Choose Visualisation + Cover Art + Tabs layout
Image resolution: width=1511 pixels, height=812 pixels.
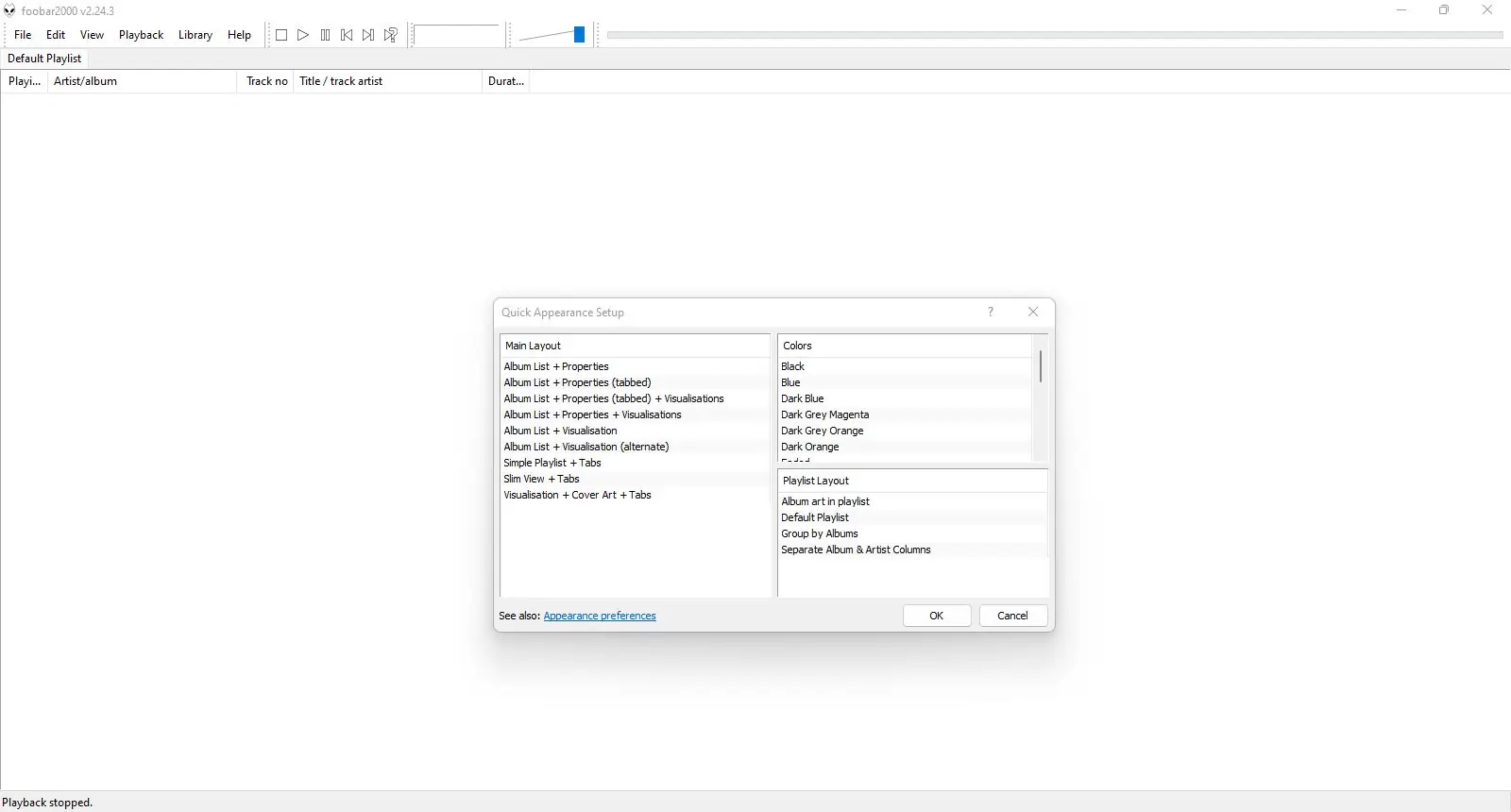coord(635,495)
